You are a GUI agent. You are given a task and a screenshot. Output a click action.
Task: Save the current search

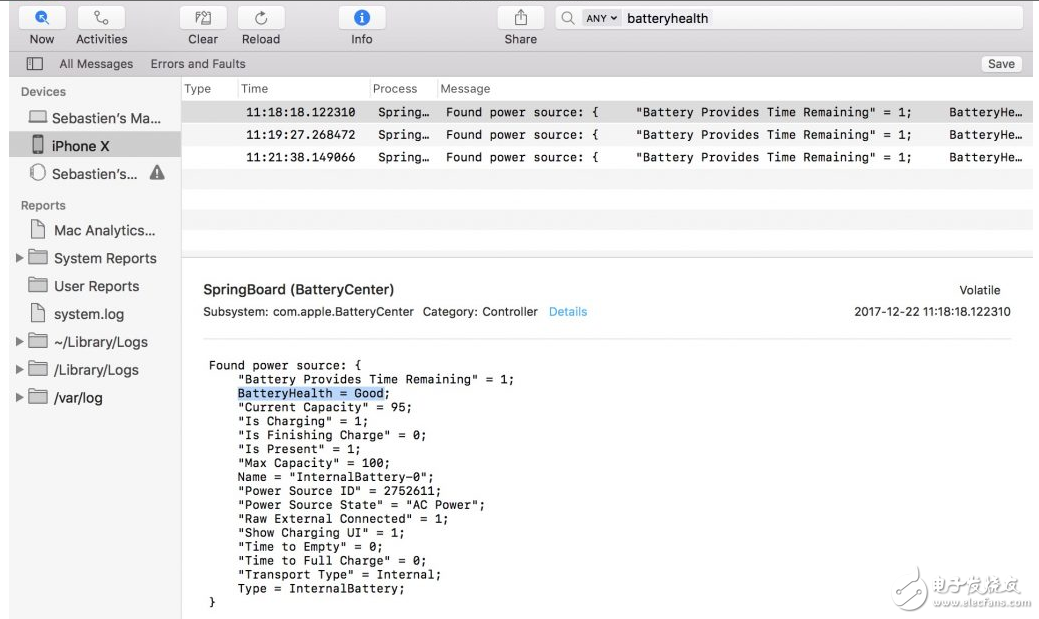[x=1001, y=64]
